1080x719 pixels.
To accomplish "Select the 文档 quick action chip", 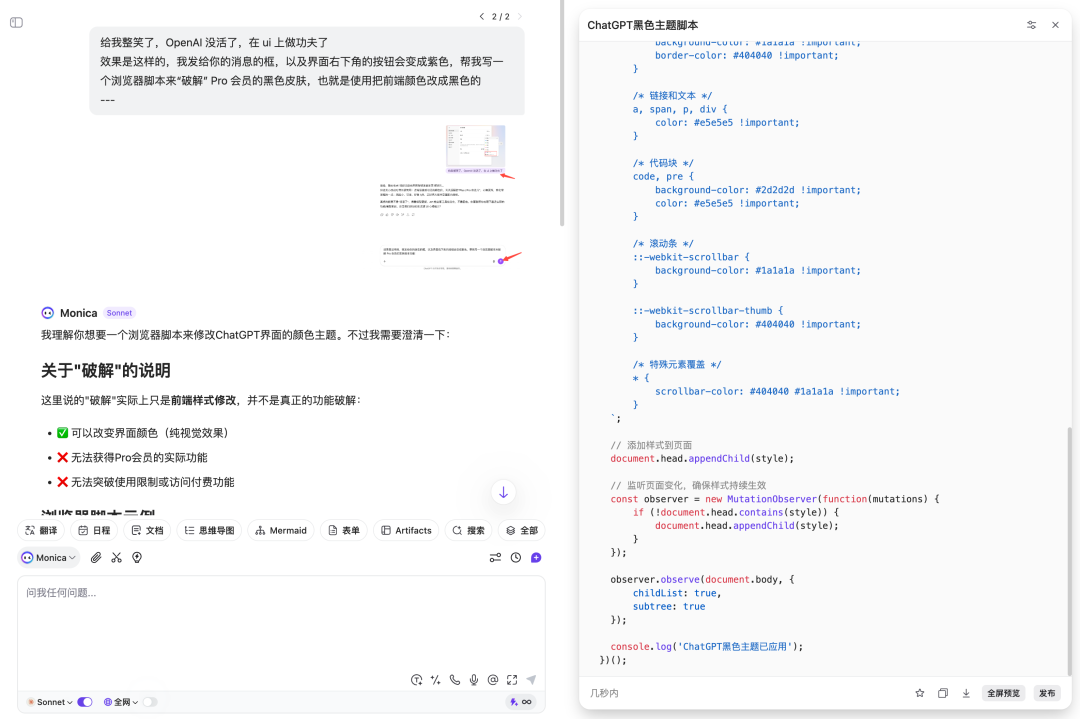I will (147, 530).
